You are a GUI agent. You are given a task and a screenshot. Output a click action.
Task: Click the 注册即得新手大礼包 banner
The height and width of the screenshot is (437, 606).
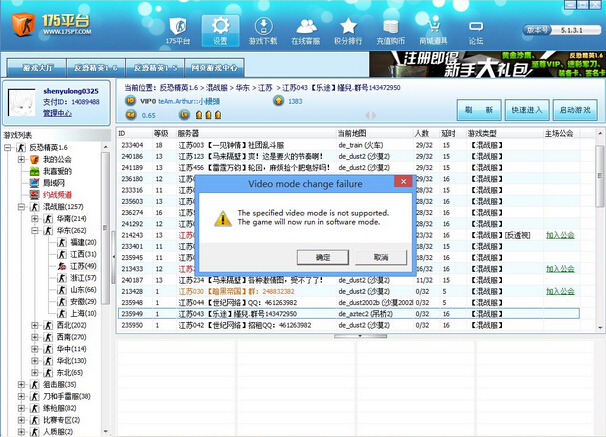[487, 64]
